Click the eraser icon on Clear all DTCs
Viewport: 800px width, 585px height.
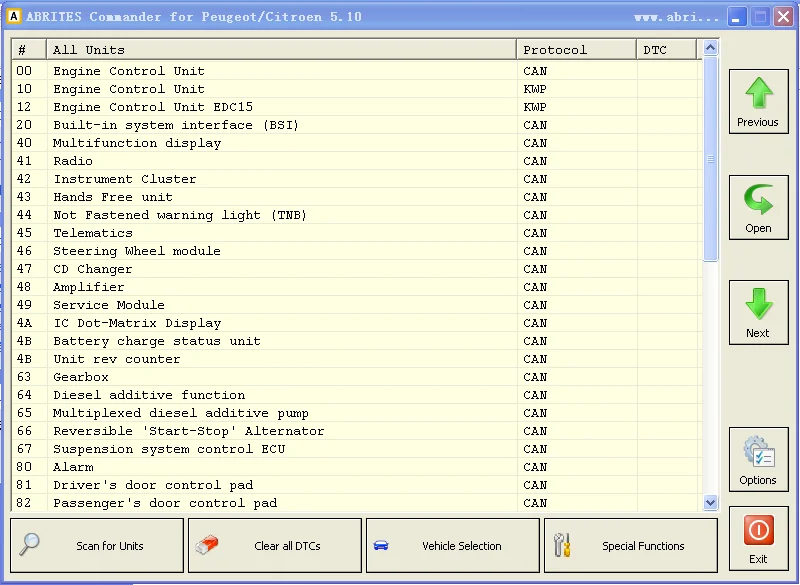click(x=207, y=545)
